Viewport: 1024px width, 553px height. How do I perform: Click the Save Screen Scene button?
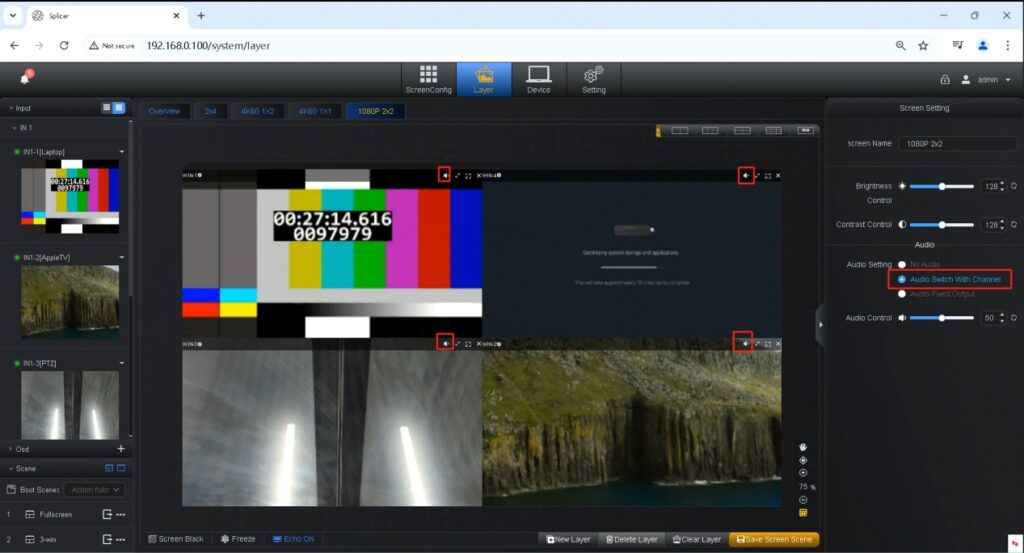[x=774, y=539]
